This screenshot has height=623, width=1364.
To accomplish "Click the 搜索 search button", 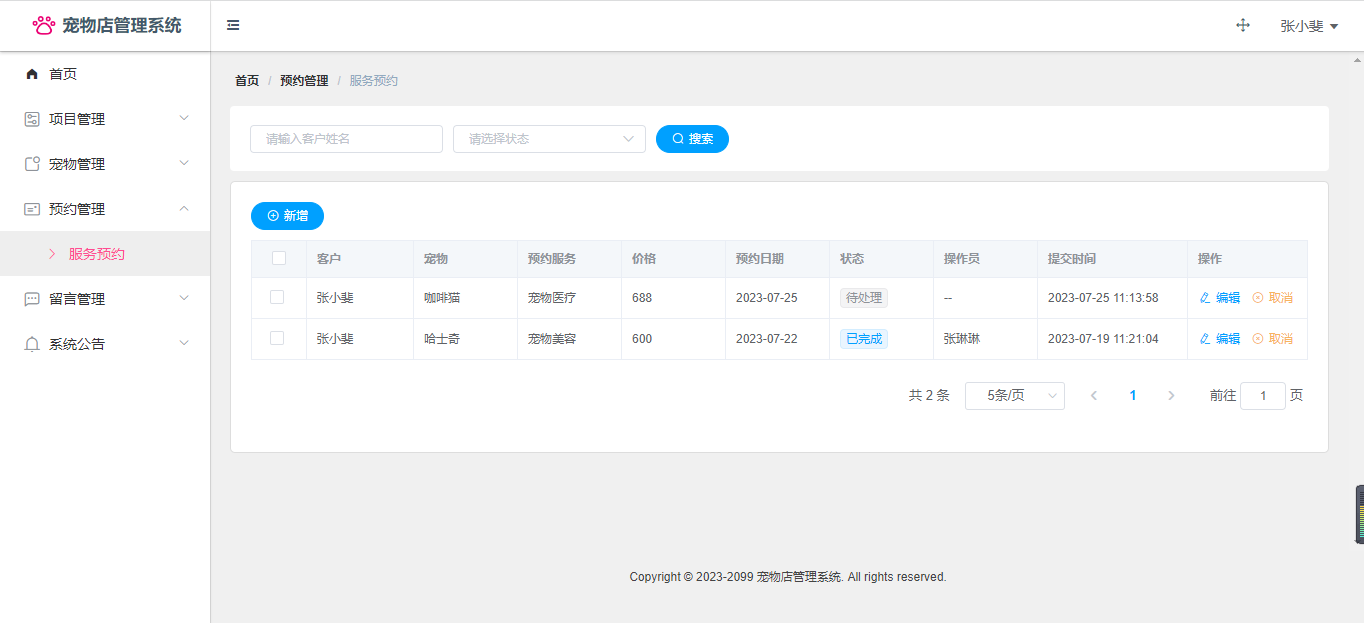I will click(692, 139).
